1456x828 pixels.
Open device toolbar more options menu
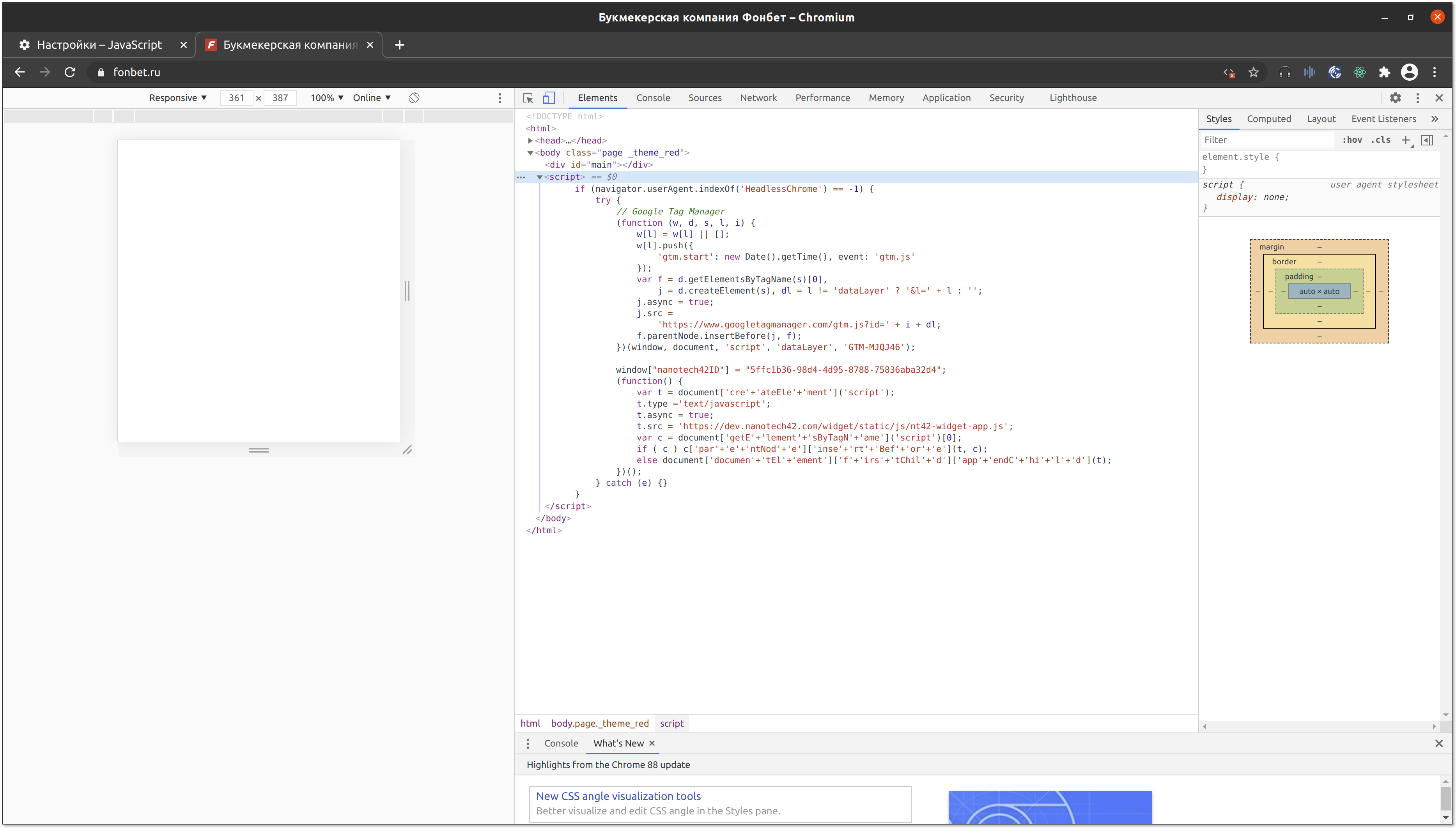pyautogui.click(x=500, y=98)
